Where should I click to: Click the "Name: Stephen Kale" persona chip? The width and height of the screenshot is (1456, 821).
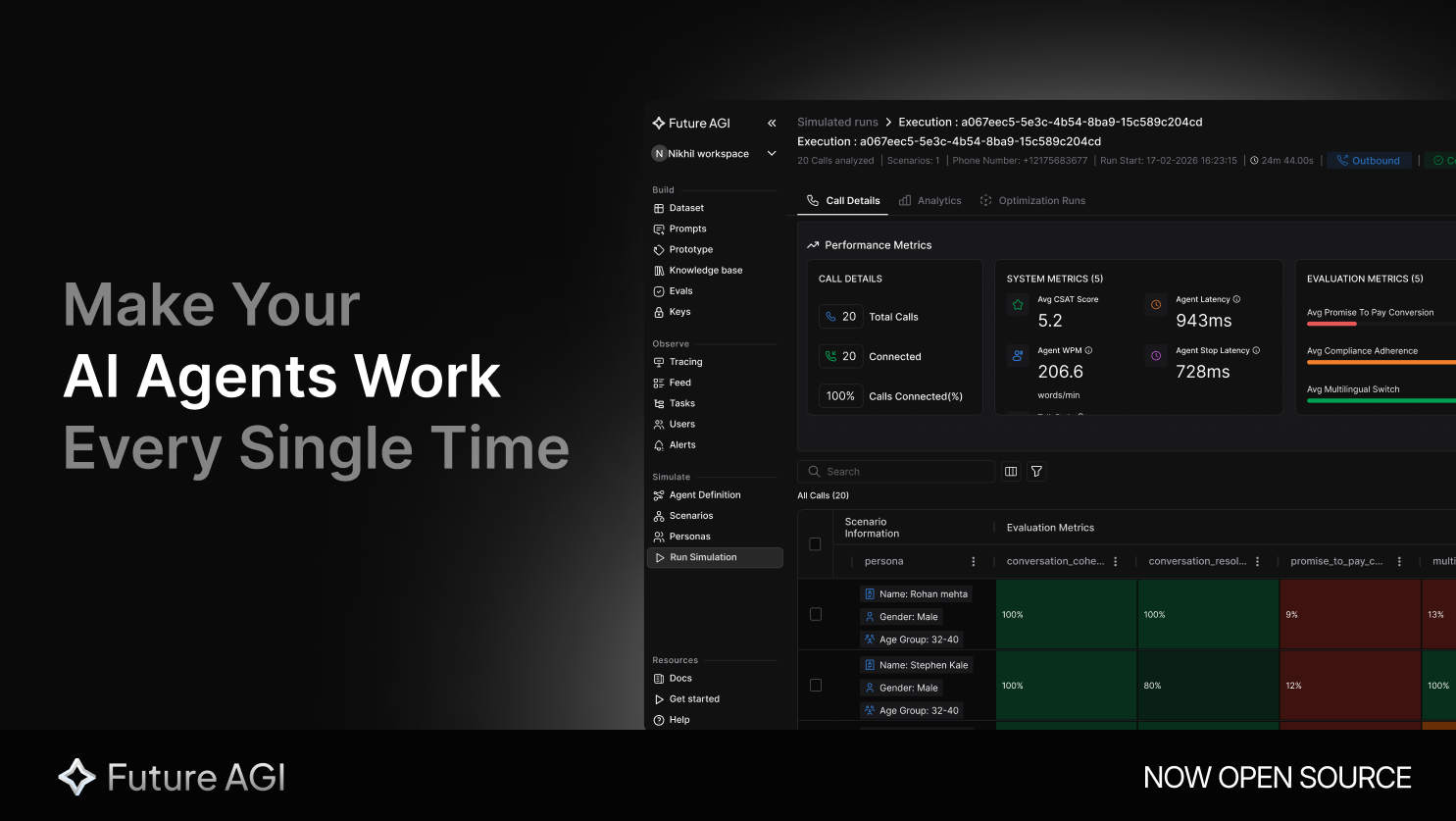[x=916, y=665]
